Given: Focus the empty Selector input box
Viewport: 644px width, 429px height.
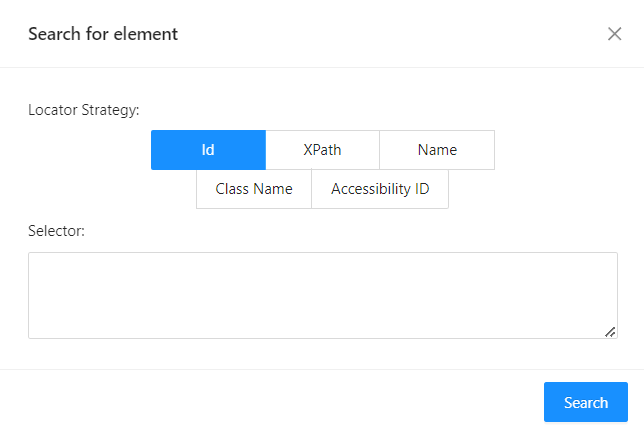Looking at the screenshot, I should point(322,295).
